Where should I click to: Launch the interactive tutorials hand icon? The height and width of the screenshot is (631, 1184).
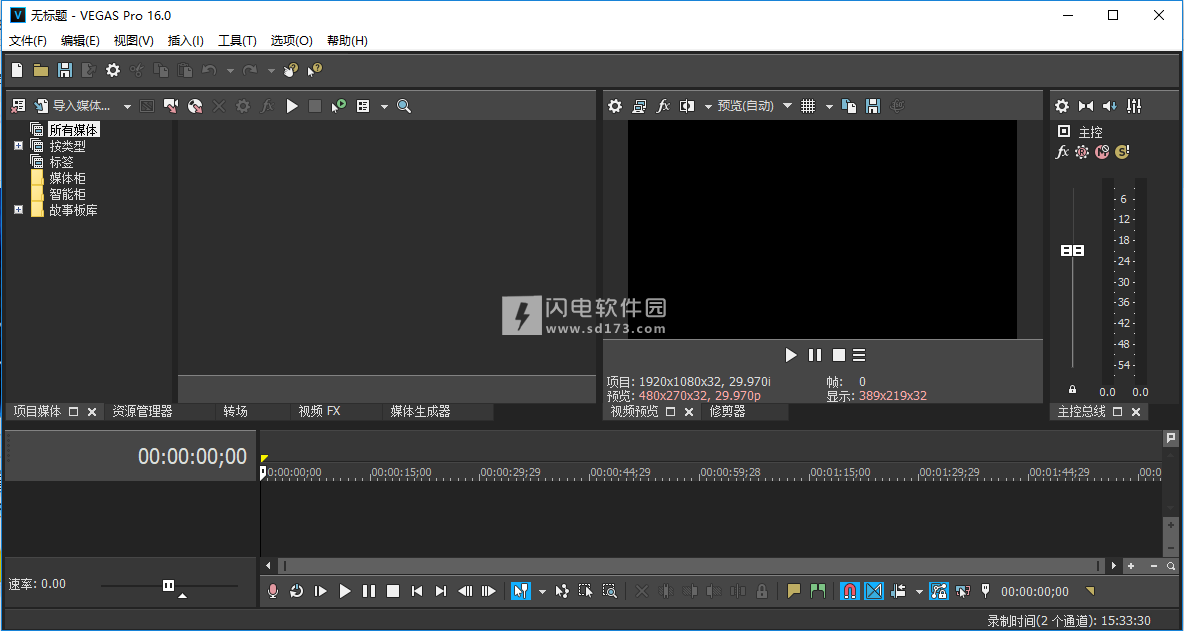click(291, 70)
